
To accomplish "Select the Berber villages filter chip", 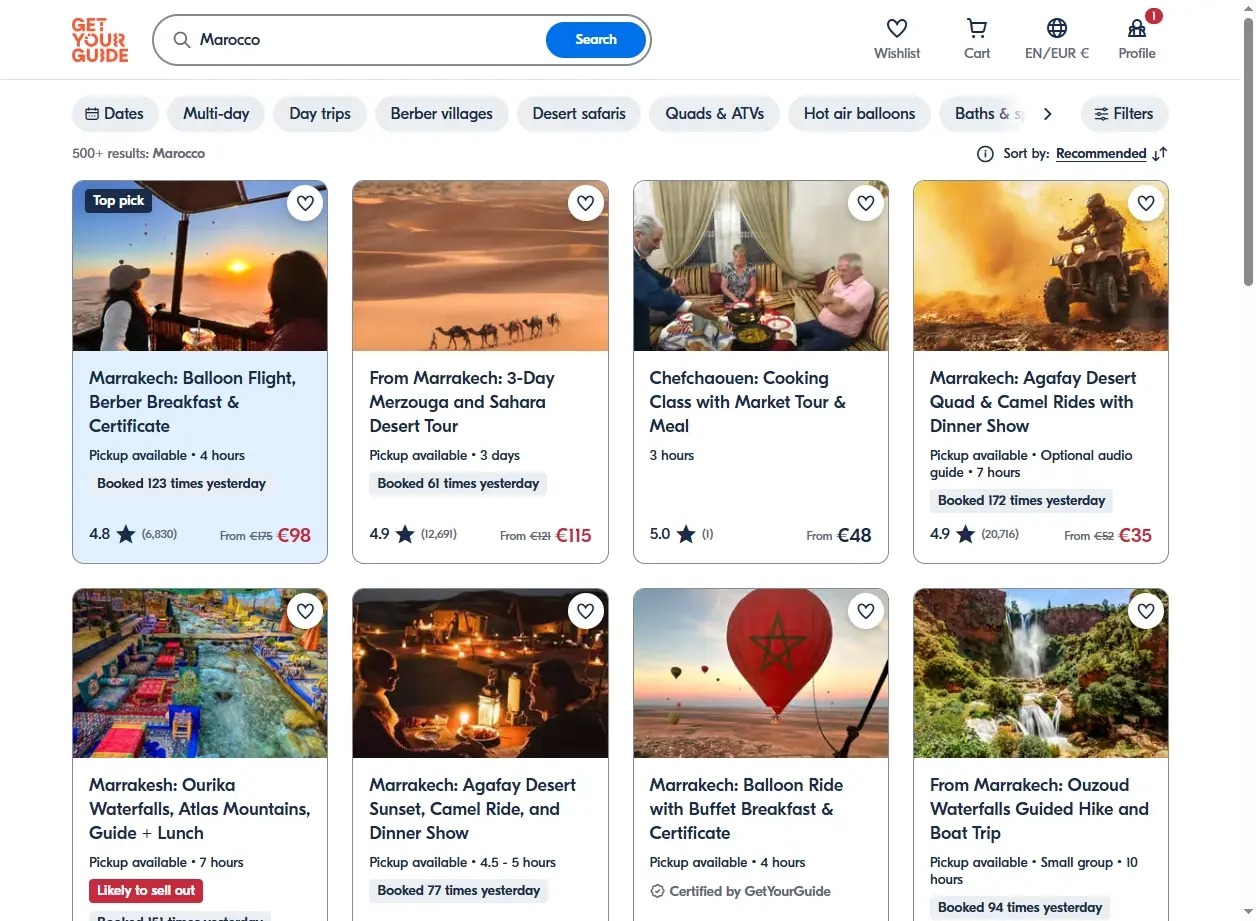I will click(442, 114).
